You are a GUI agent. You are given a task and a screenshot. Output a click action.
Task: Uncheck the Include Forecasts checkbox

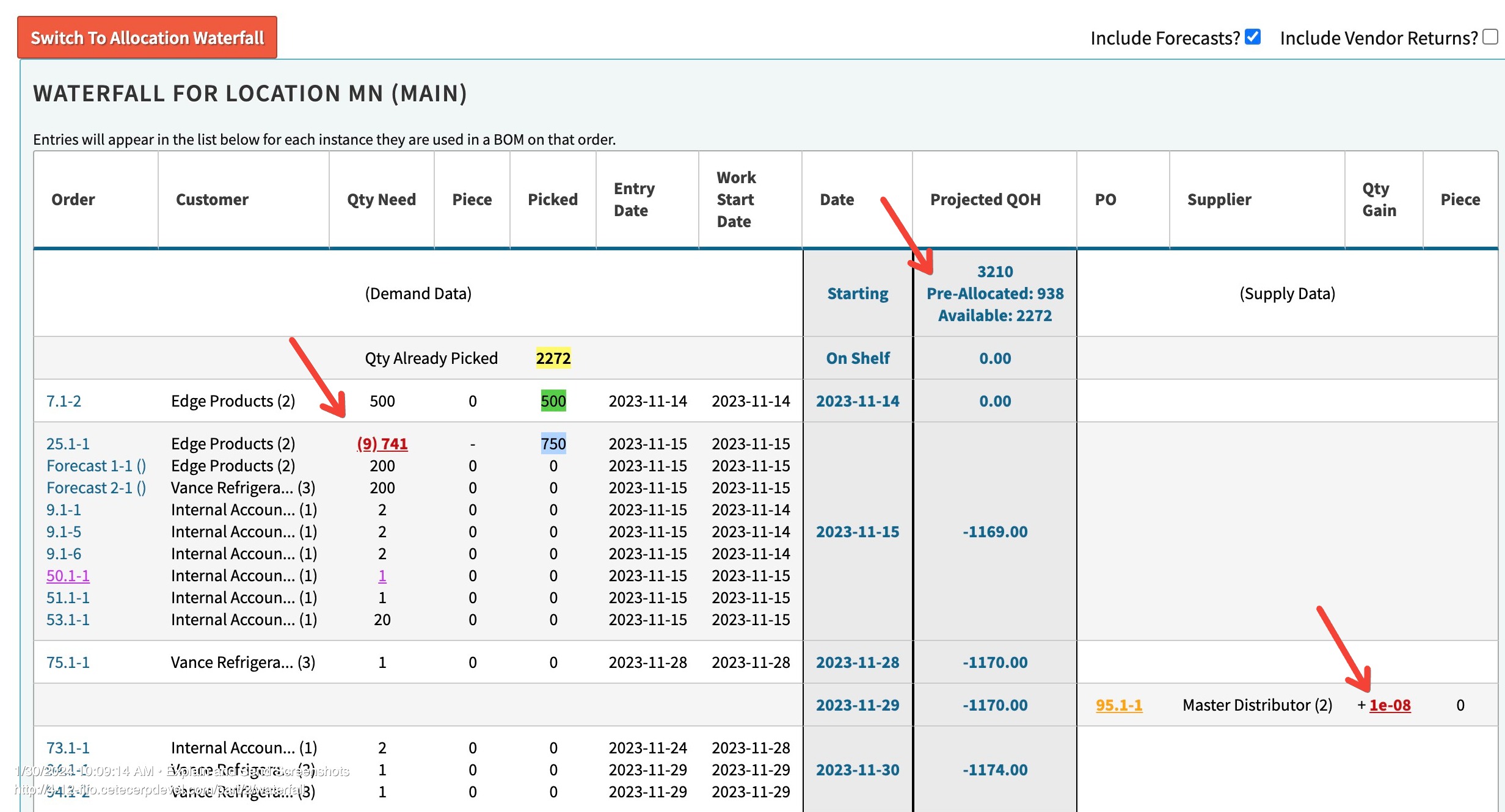click(1253, 37)
